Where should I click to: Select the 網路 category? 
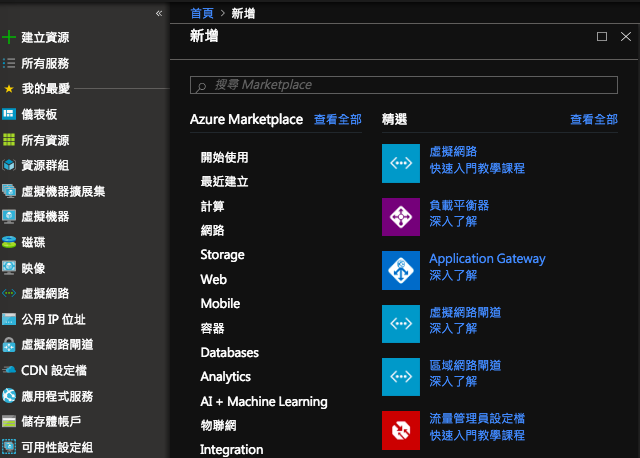tap(212, 230)
